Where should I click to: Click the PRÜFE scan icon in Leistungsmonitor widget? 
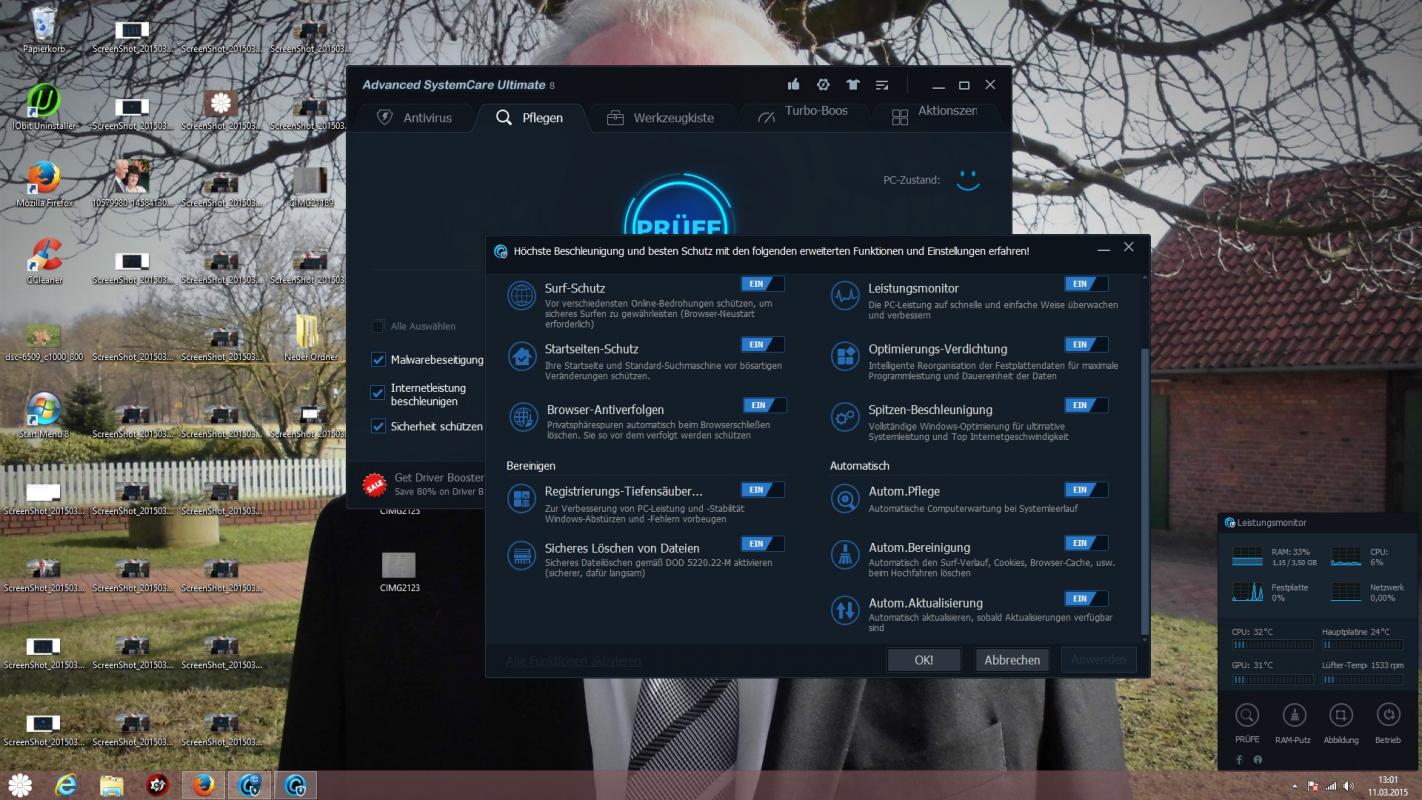pos(1247,715)
